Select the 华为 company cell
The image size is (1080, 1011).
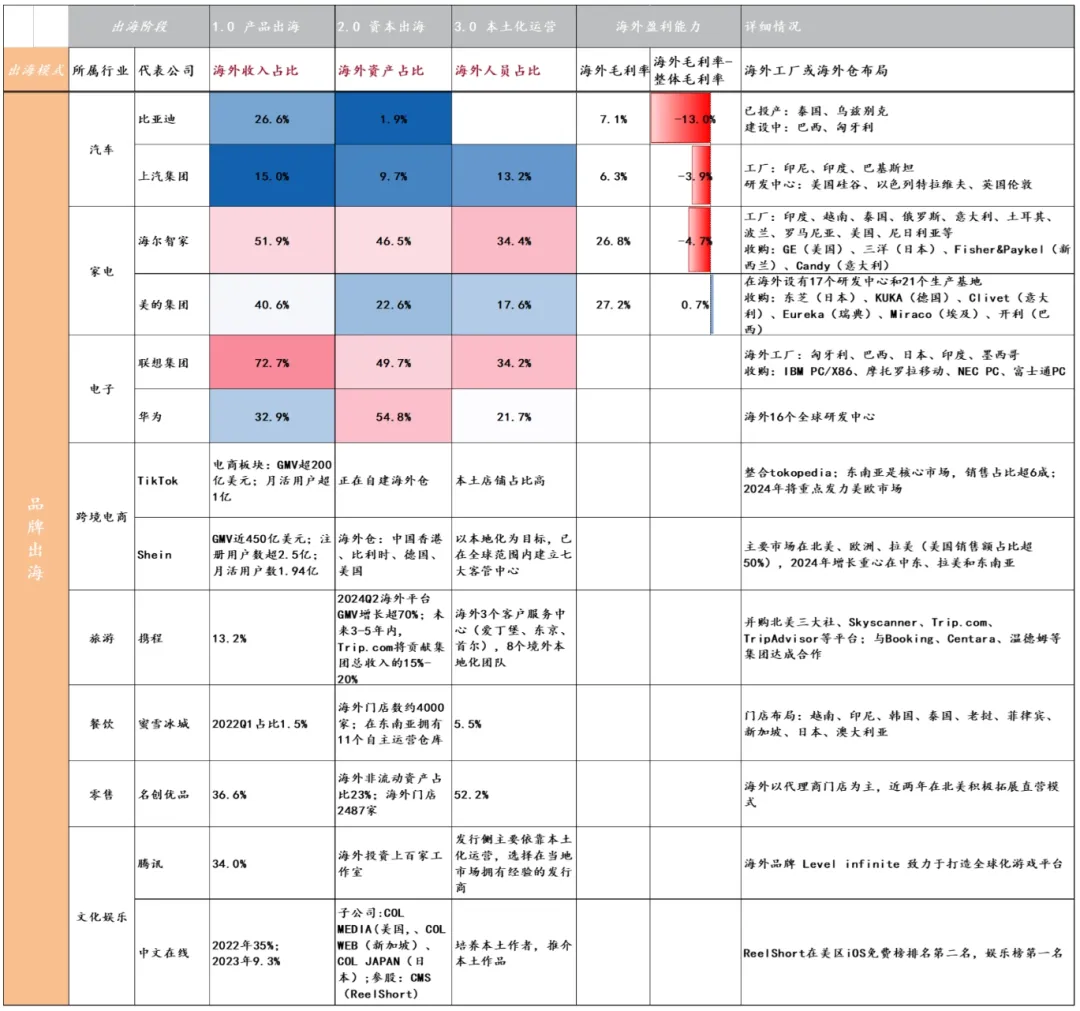(x=172, y=416)
